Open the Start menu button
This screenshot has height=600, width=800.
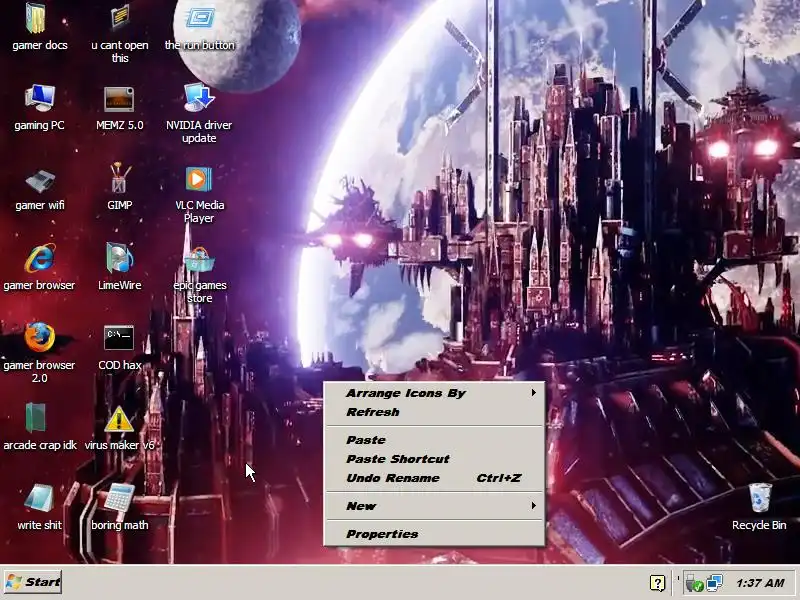[33, 582]
